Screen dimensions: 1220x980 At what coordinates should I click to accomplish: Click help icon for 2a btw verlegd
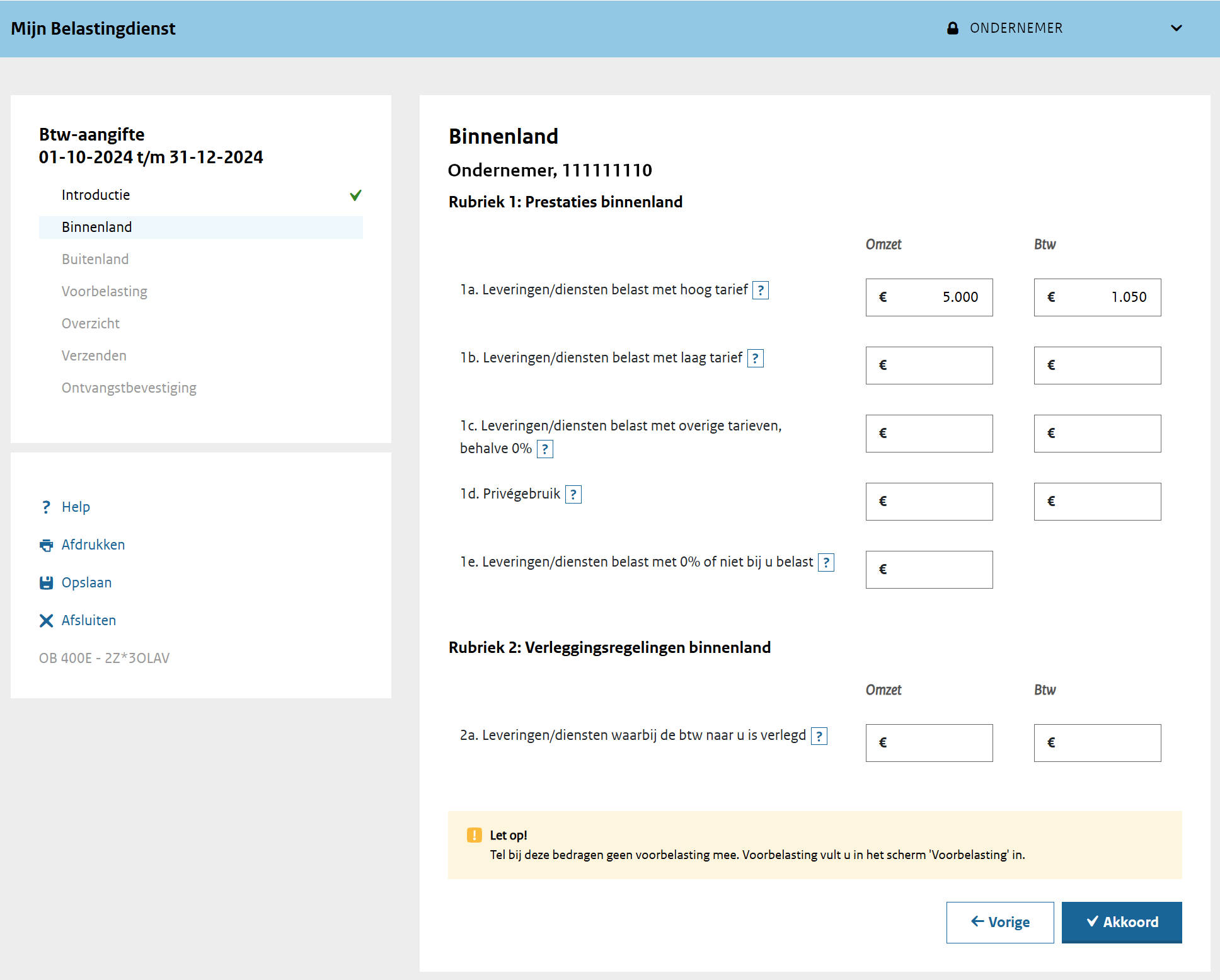(819, 736)
